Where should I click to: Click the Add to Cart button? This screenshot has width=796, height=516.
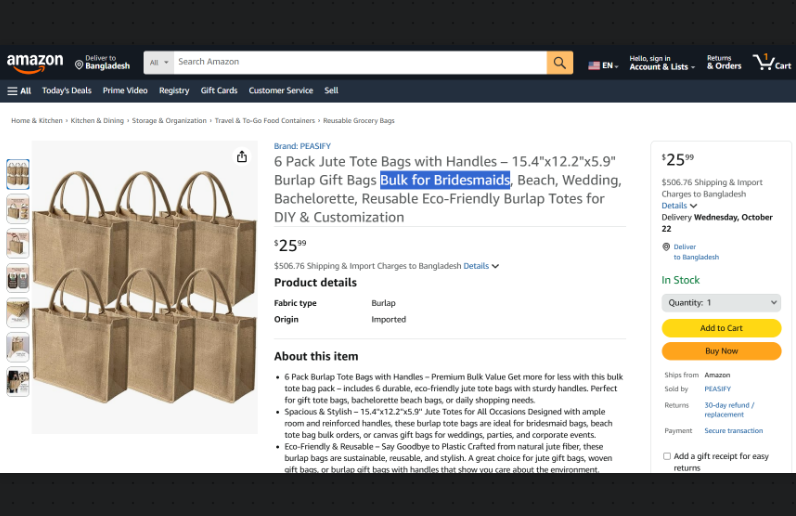(x=721, y=328)
